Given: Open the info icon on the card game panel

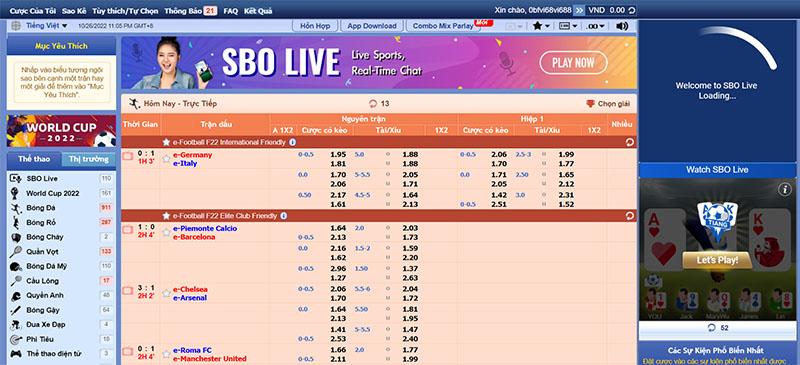Looking at the screenshot, I should coord(784,189).
